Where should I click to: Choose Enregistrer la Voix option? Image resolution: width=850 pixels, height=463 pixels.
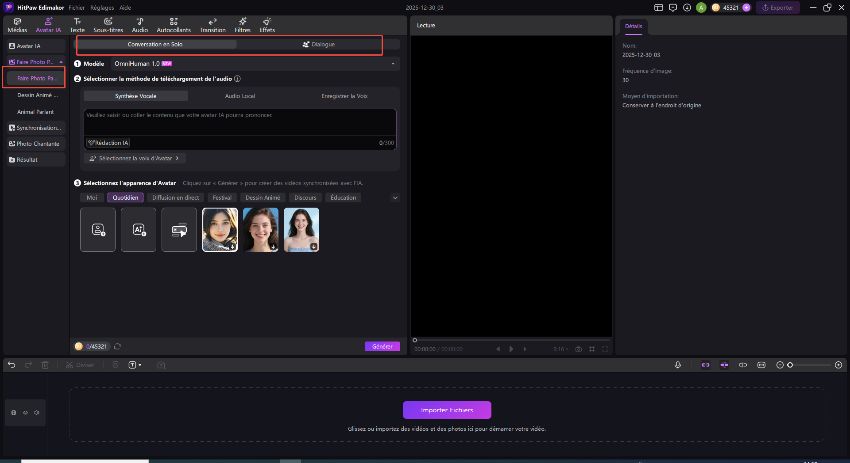(x=343, y=95)
